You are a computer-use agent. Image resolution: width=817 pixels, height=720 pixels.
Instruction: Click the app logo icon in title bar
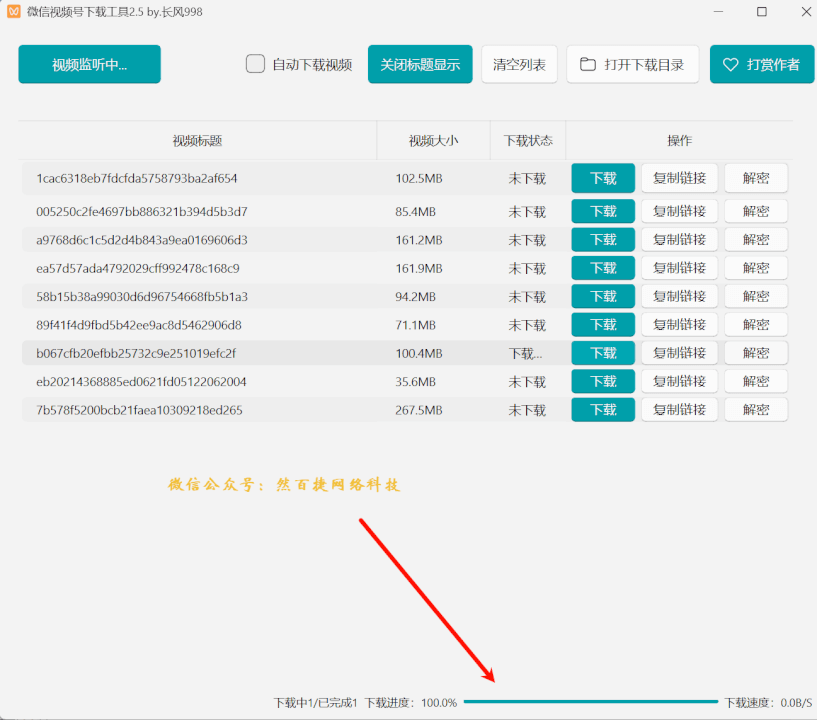tap(15, 12)
